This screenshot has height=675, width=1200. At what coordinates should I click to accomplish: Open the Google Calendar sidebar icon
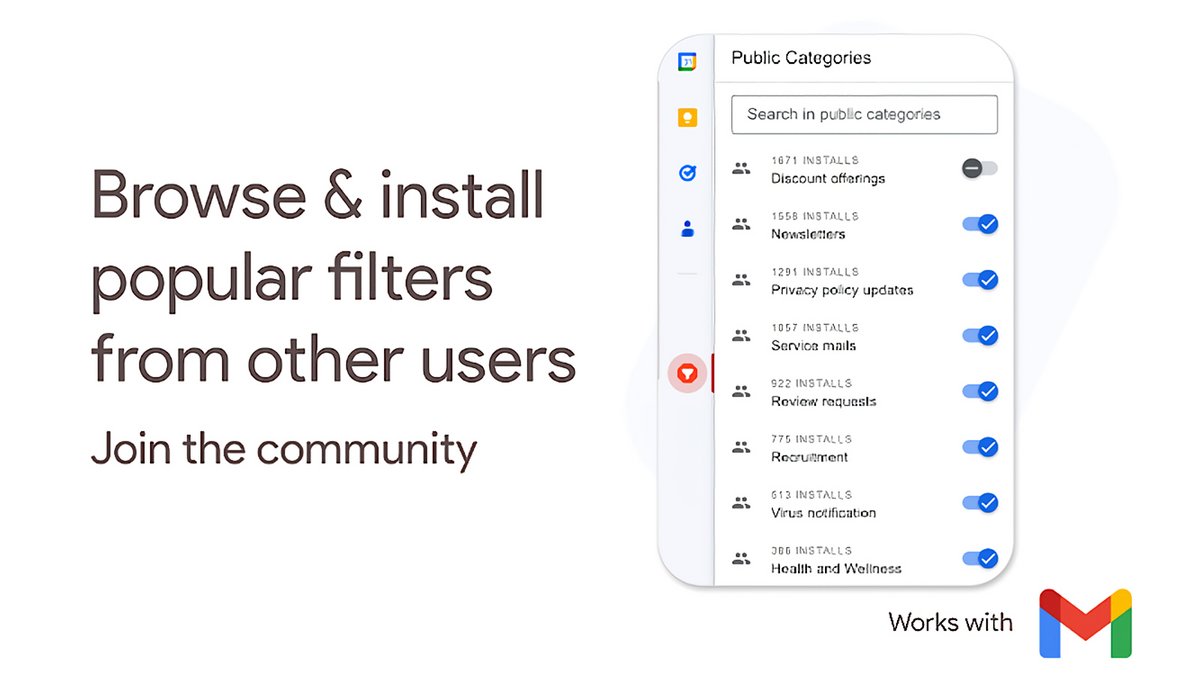click(x=686, y=60)
